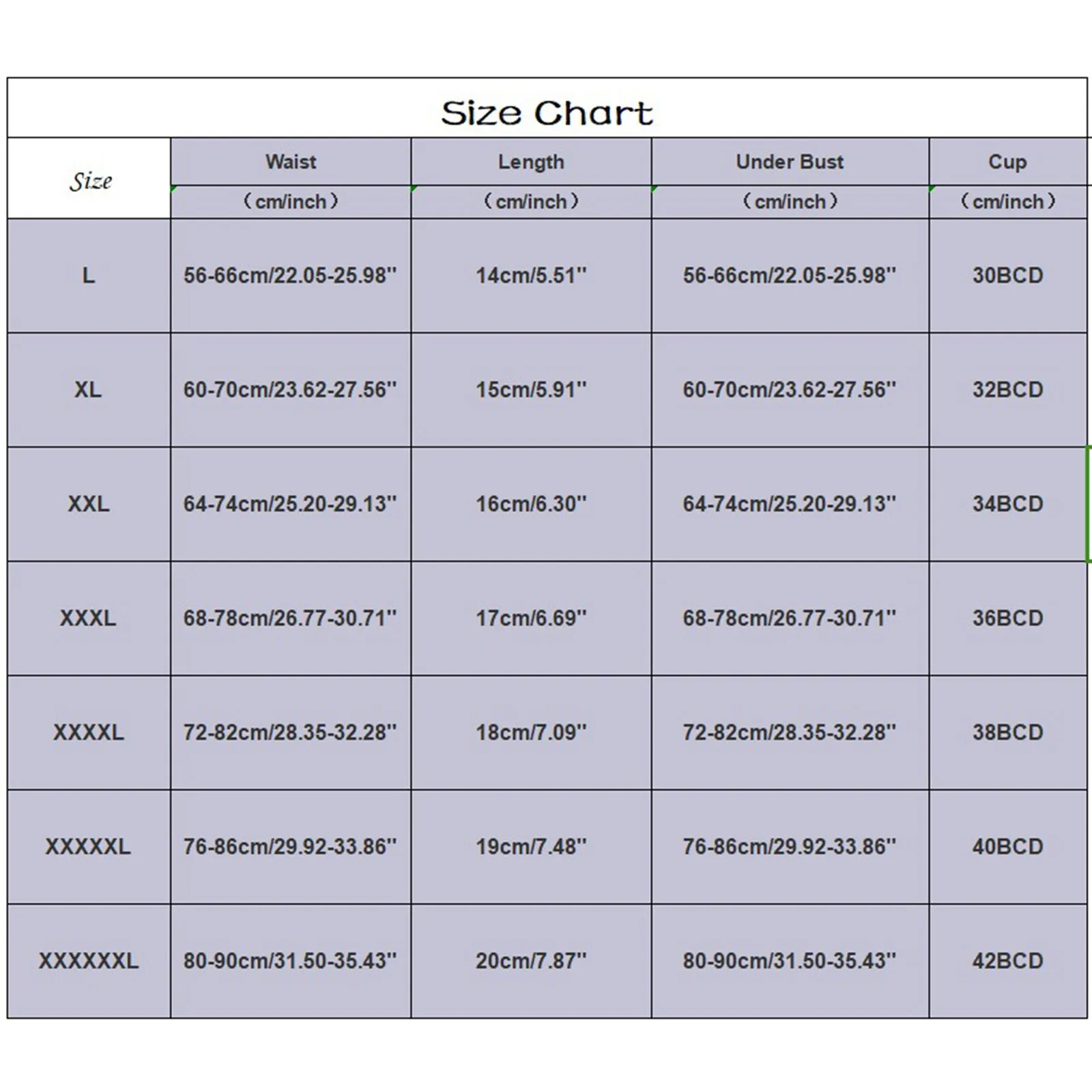Click the 38BCD cup cell
1092x1092 pixels.
1007,732
